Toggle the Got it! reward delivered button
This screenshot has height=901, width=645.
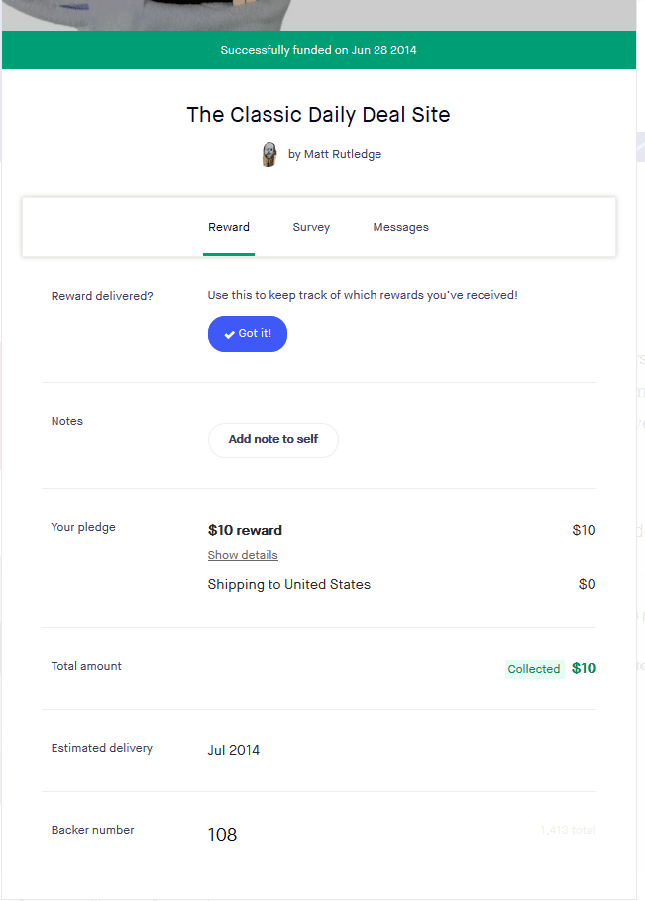247,334
